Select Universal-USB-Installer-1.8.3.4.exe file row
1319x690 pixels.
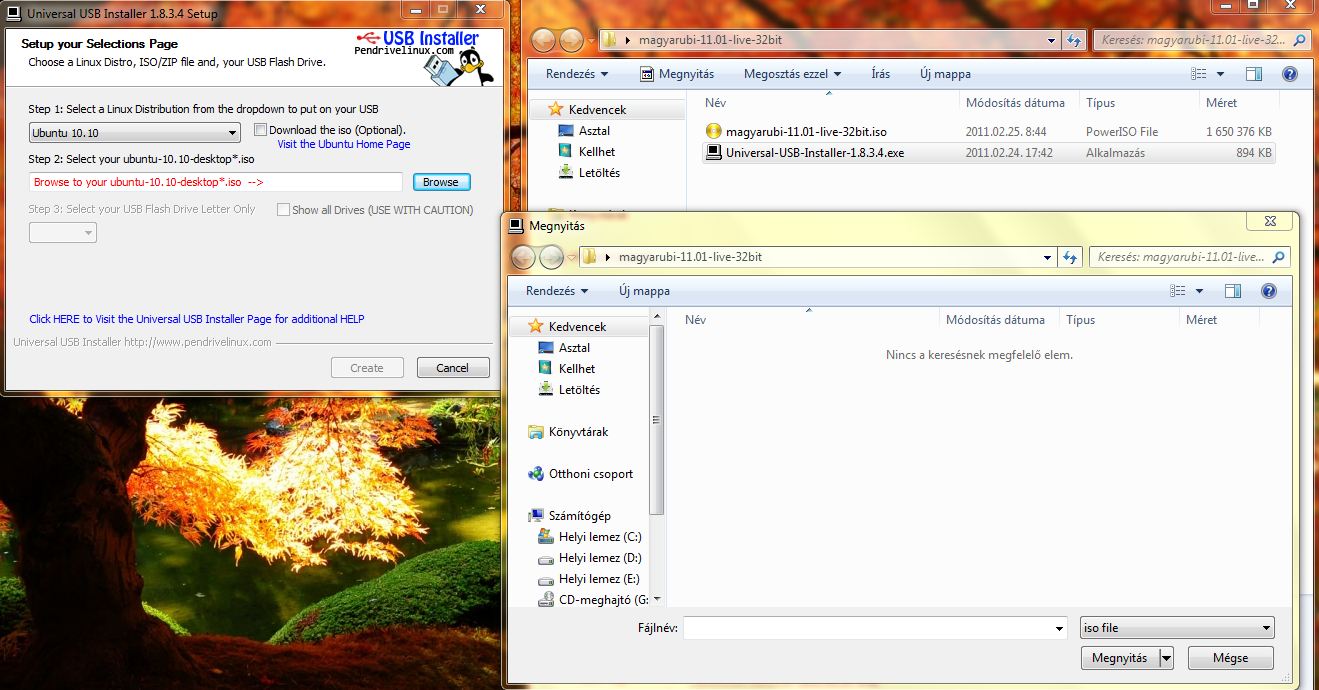pyautogui.click(x=989, y=153)
